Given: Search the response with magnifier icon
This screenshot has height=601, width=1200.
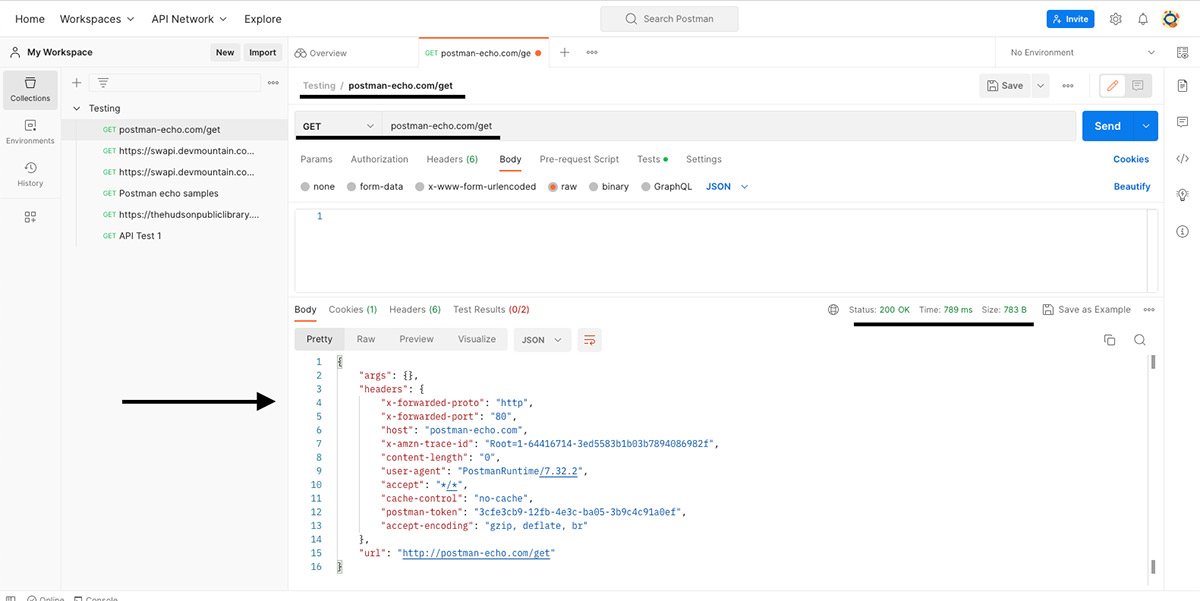Looking at the screenshot, I should (x=1140, y=340).
